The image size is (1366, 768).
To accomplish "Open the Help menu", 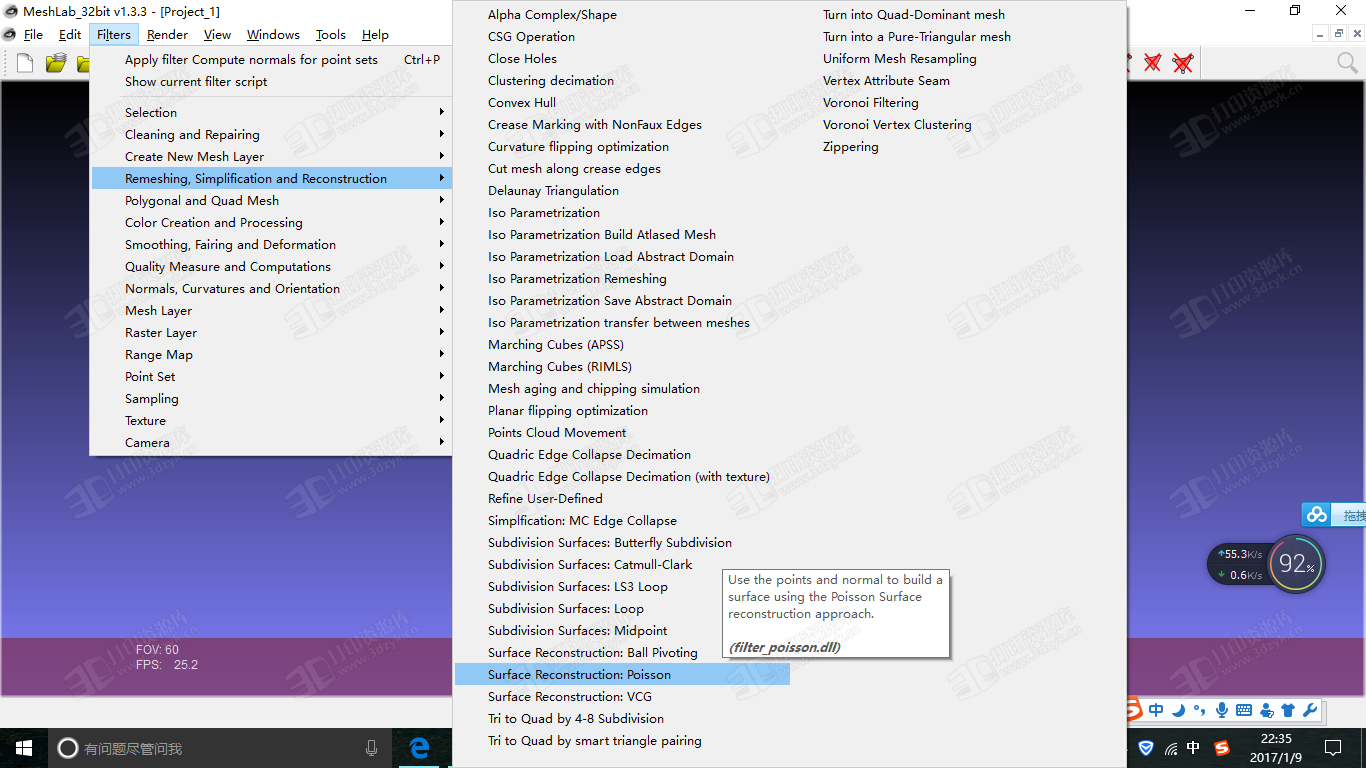I will click(x=375, y=34).
